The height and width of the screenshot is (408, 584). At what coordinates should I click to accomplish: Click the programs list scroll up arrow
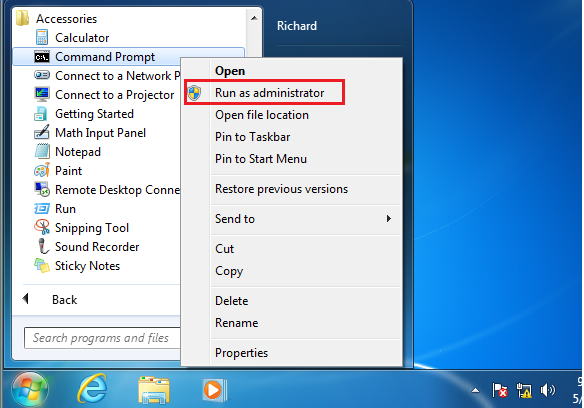254,18
